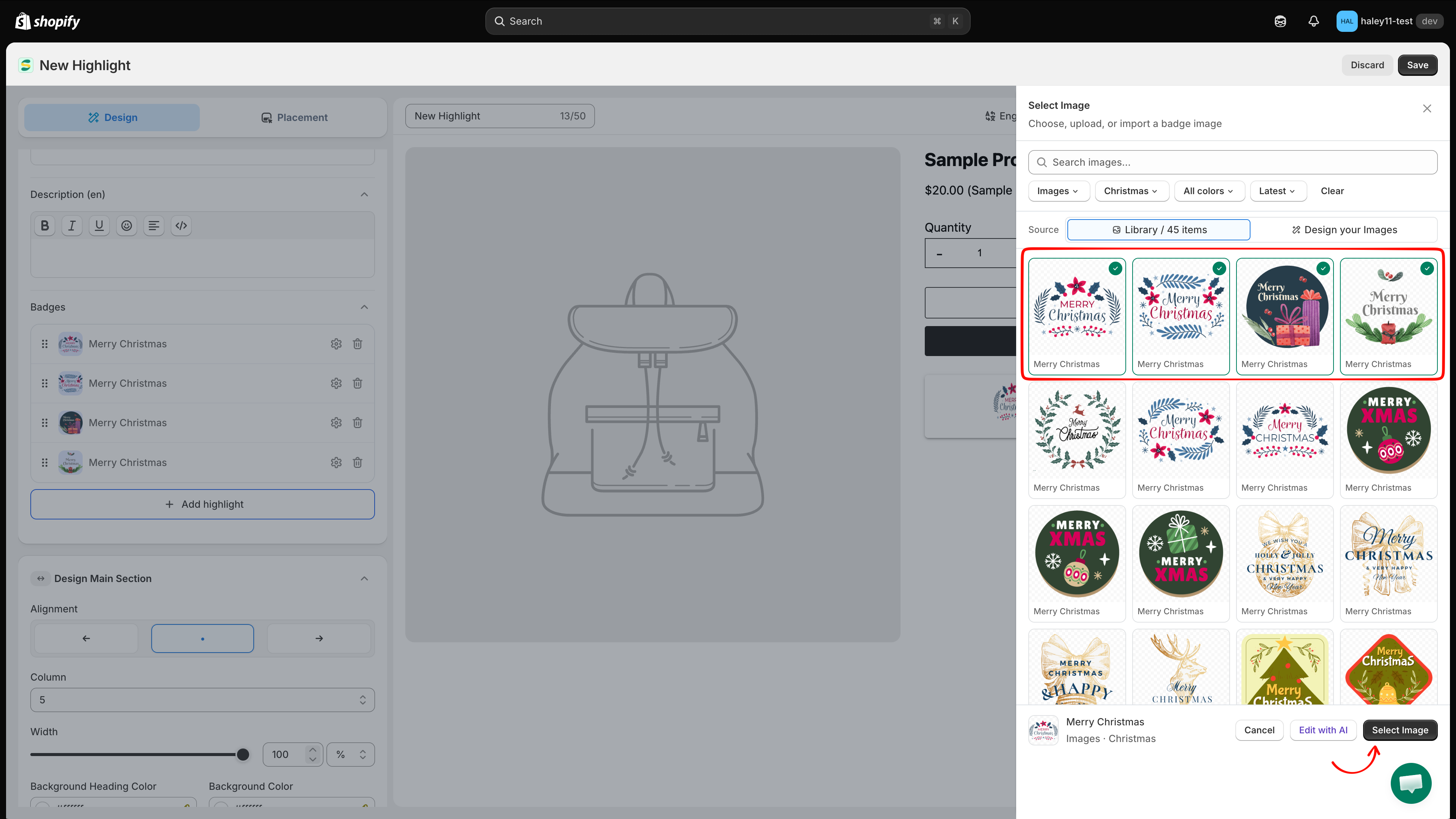
Task: Focus the top Shopify Search bar
Action: (728, 22)
